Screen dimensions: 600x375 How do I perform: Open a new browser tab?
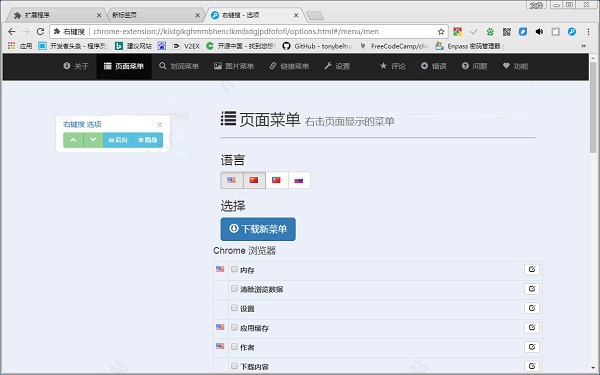click(x=315, y=16)
